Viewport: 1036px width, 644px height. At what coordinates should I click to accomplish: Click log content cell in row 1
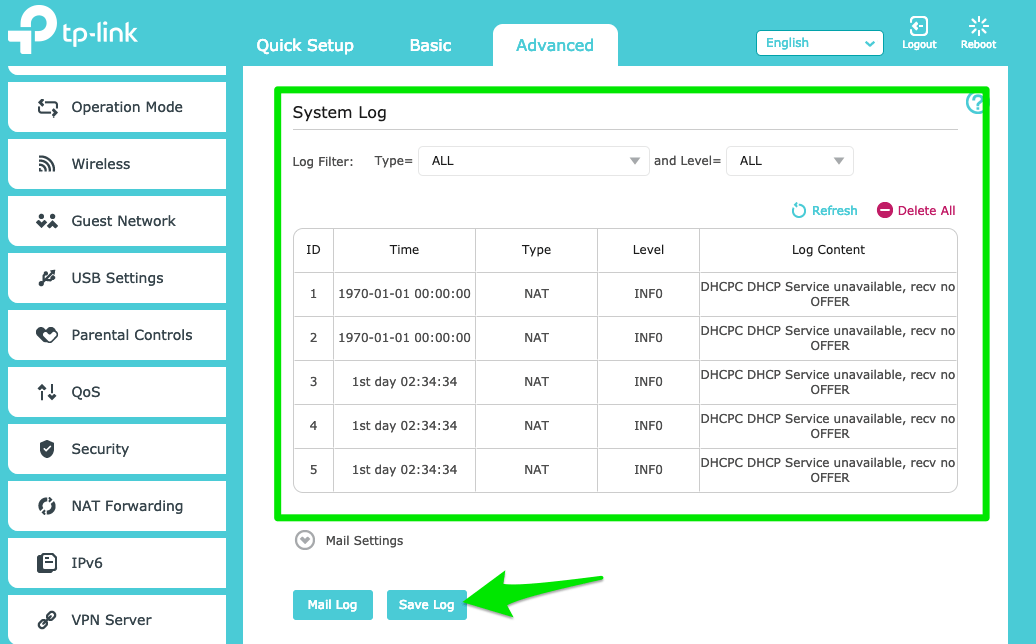[829, 294]
